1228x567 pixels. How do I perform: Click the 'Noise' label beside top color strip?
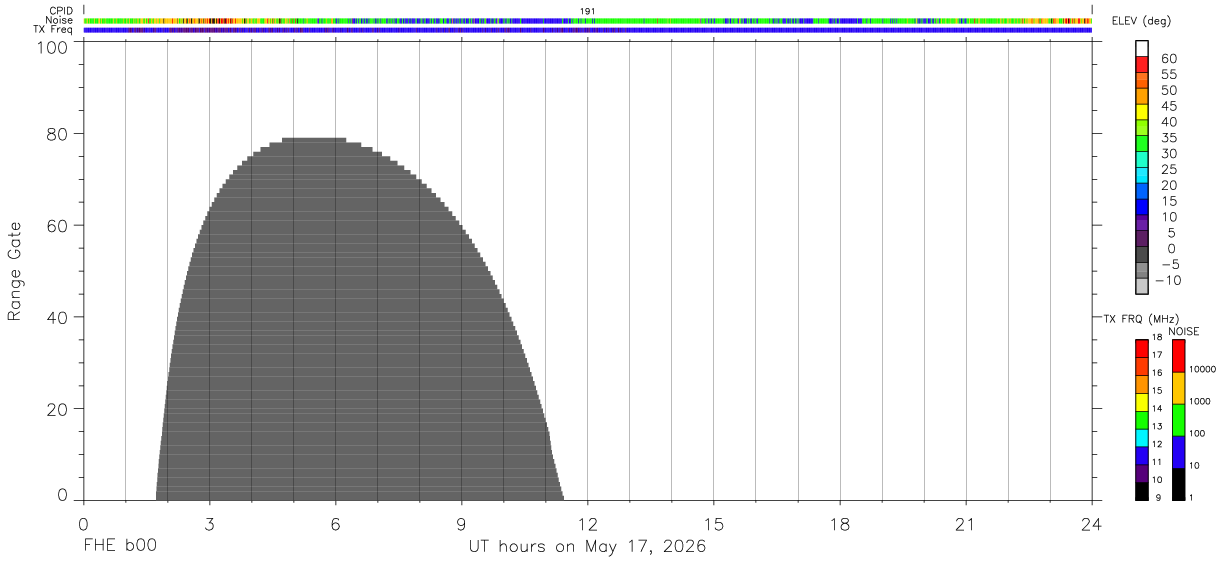[59, 20]
